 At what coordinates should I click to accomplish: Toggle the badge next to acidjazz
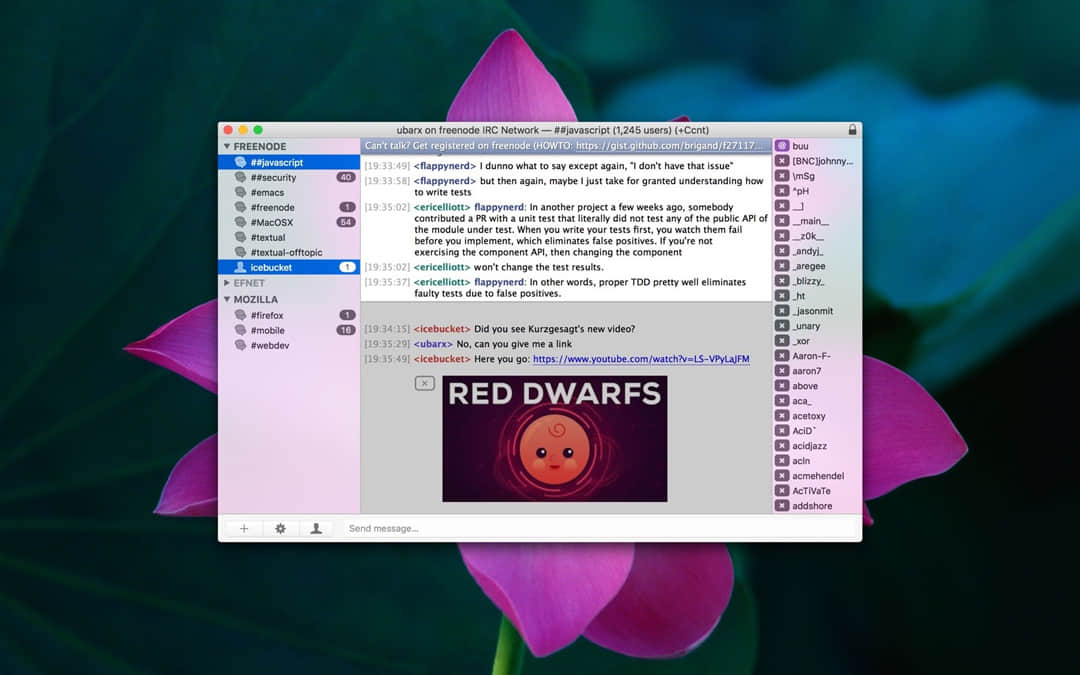pyautogui.click(x=781, y=445)
